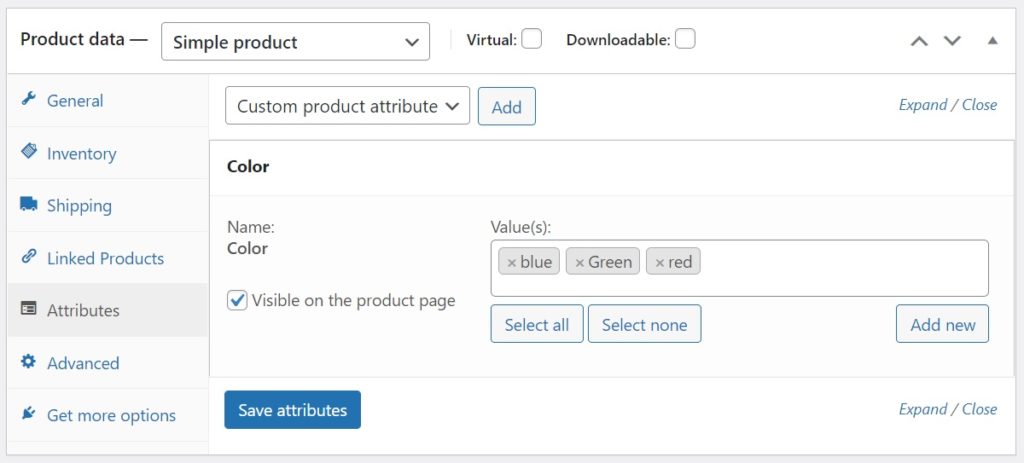Click the Get more options plug icon

coord(28,414)
